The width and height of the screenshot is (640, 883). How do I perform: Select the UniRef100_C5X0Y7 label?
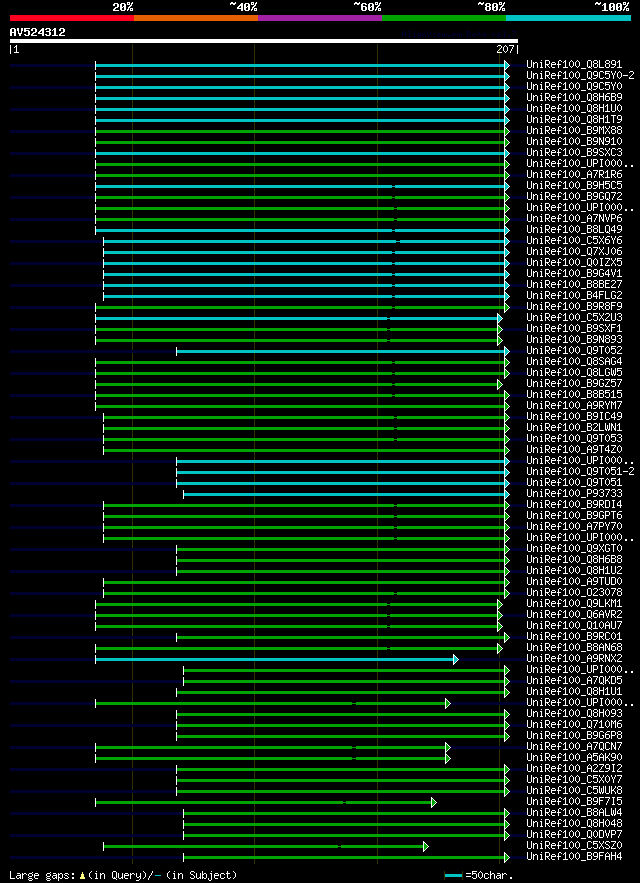pos(574,779)
